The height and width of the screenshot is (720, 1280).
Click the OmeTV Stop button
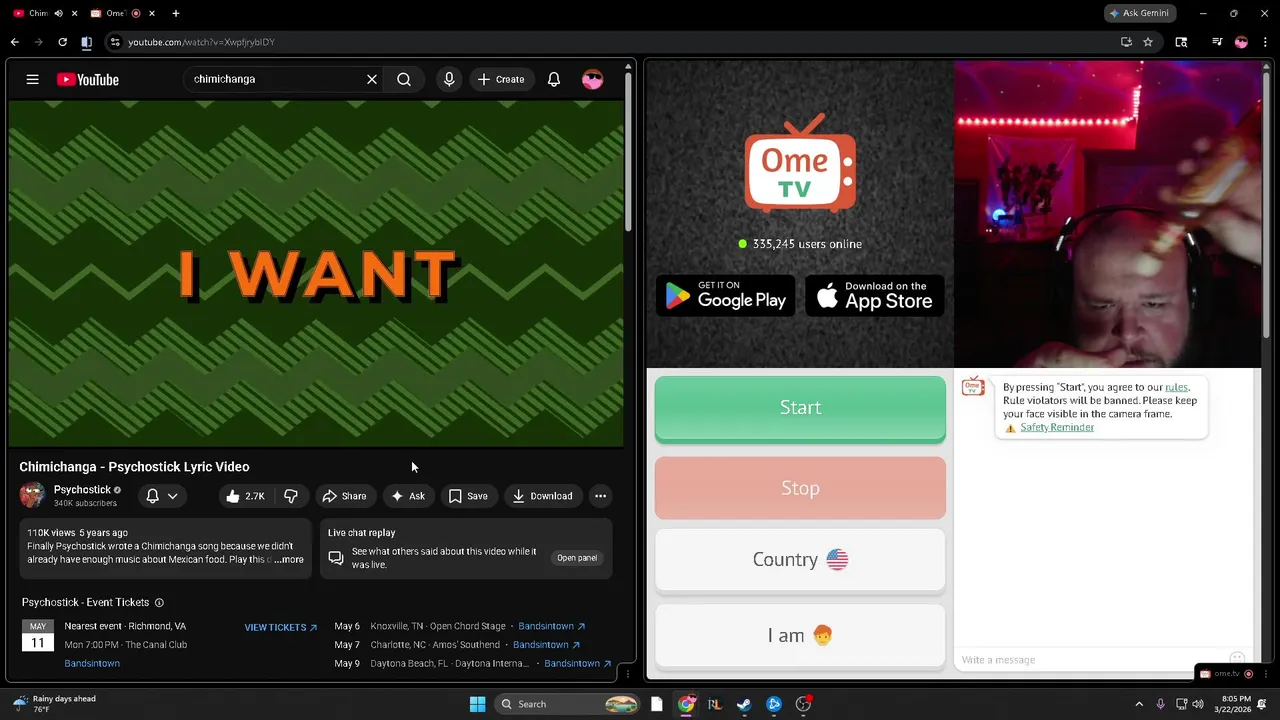[800, 488]
